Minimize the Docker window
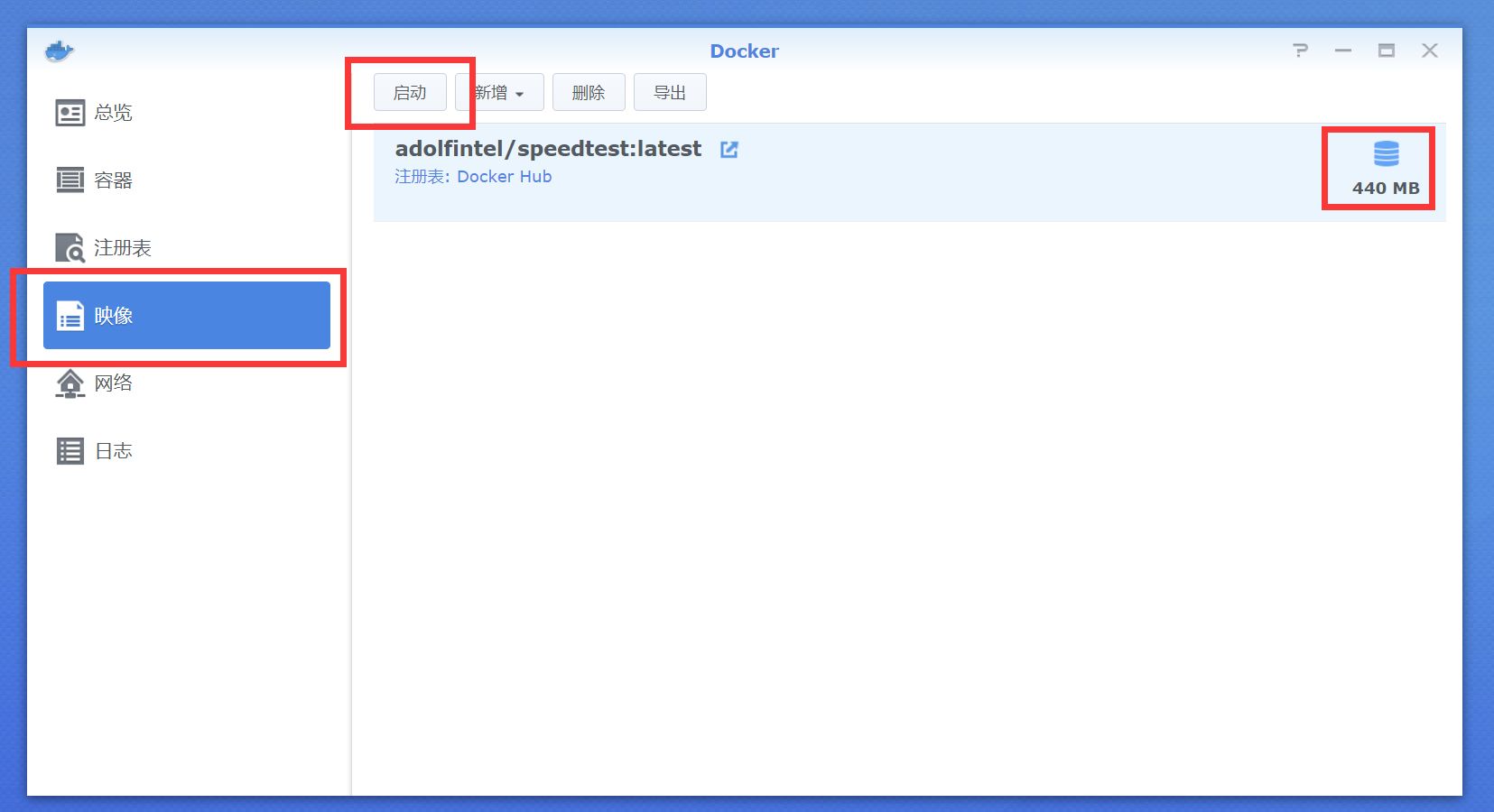The width and height of the screenshot is (1494, 812). tap(1343, 51)
